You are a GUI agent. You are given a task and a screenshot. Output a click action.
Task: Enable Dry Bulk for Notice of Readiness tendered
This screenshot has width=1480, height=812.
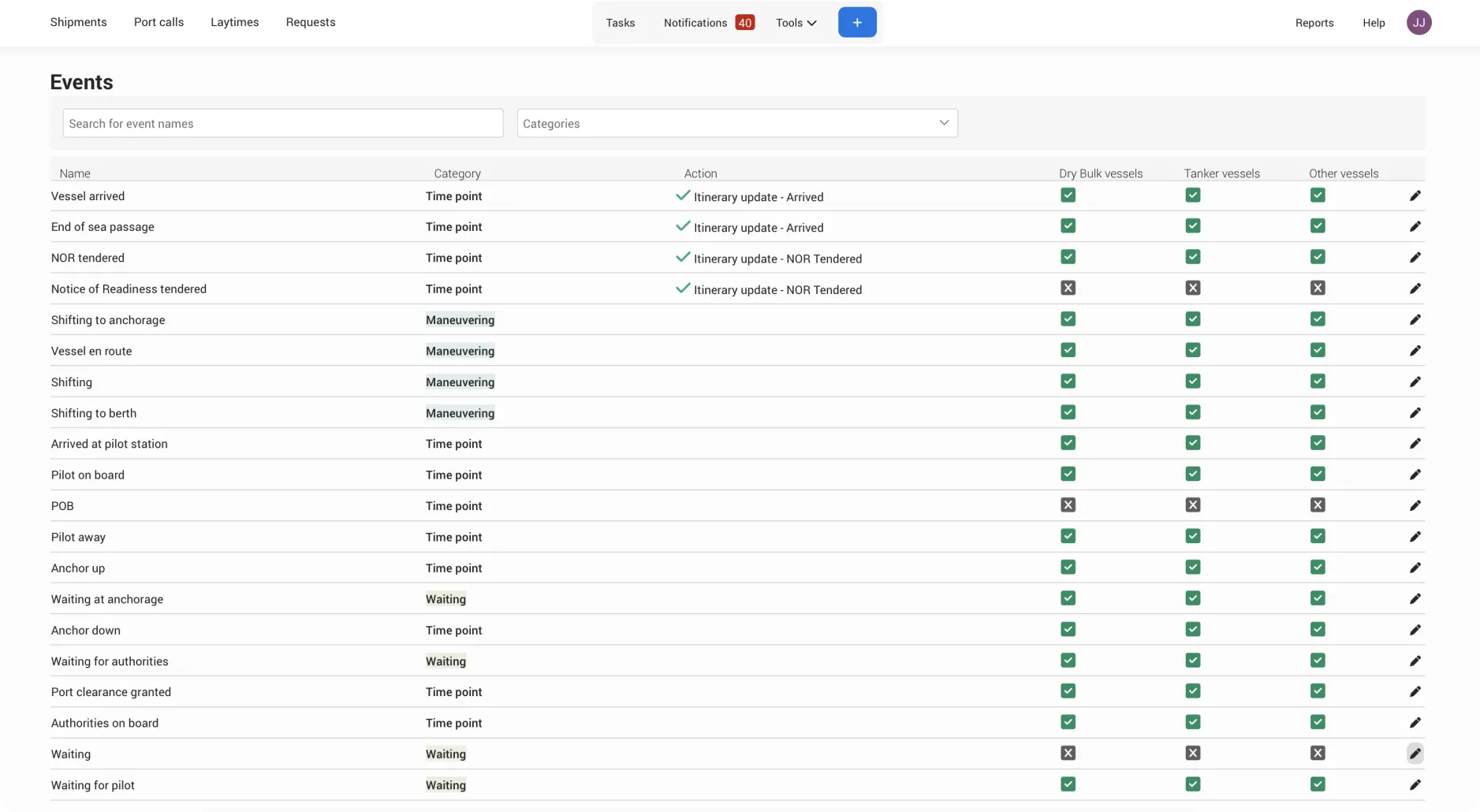click(1068, 288)
